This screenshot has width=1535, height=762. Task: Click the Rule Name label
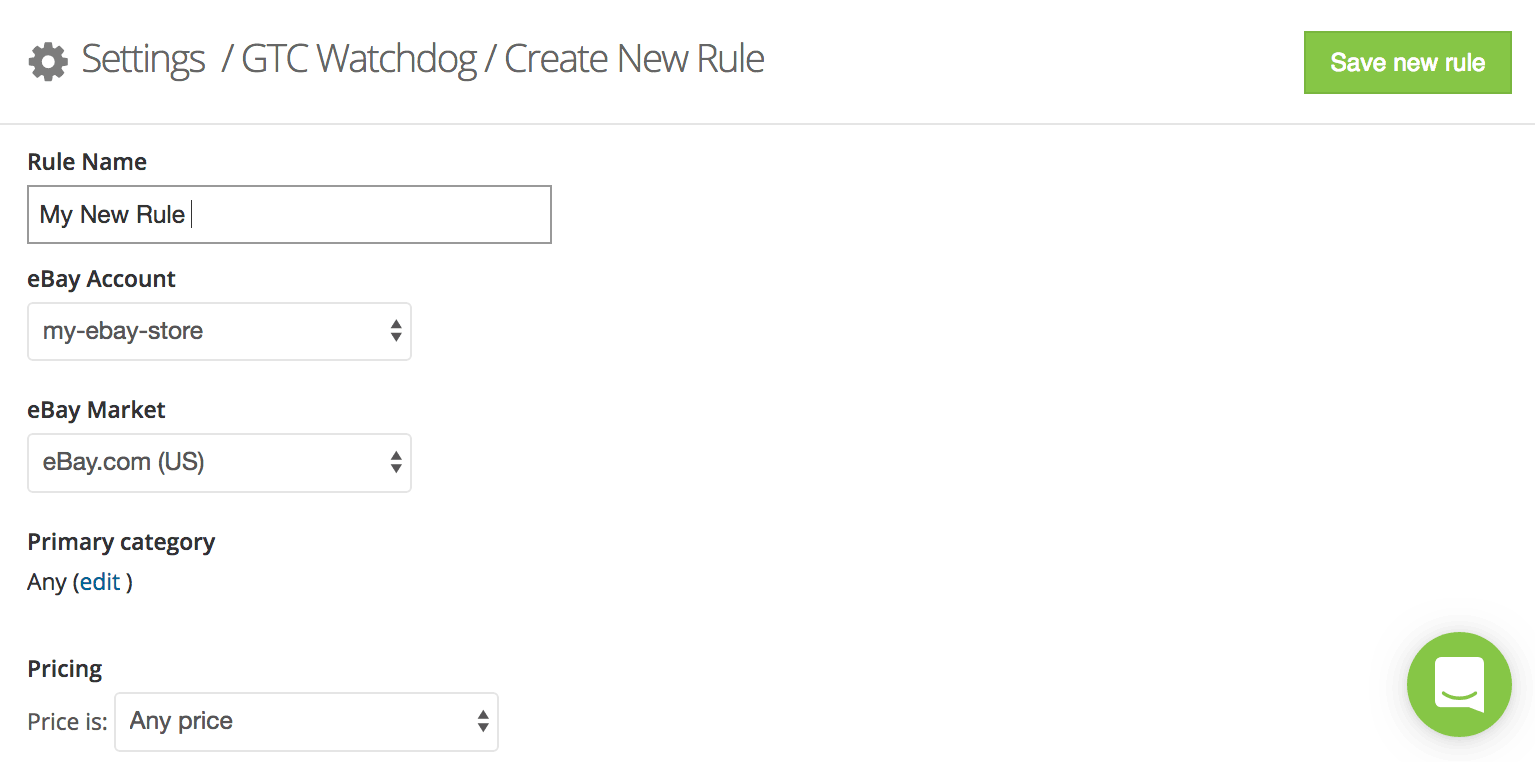tap(87, 162)
